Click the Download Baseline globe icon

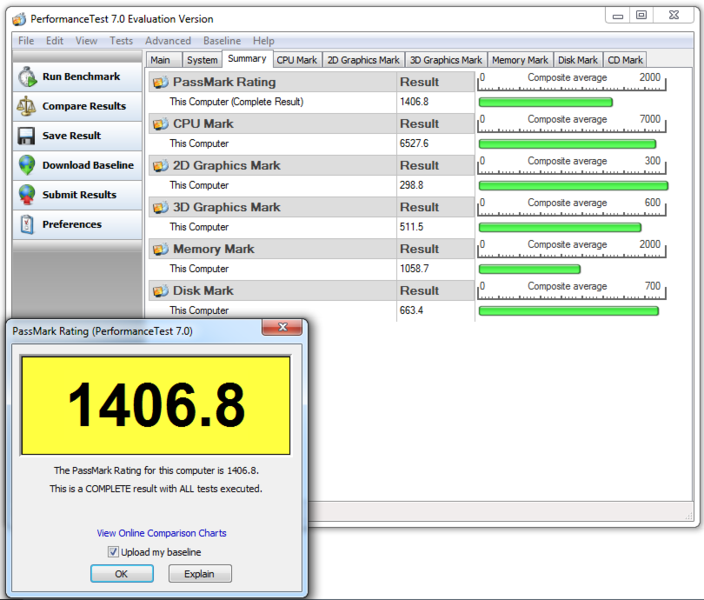coord(27,165)
